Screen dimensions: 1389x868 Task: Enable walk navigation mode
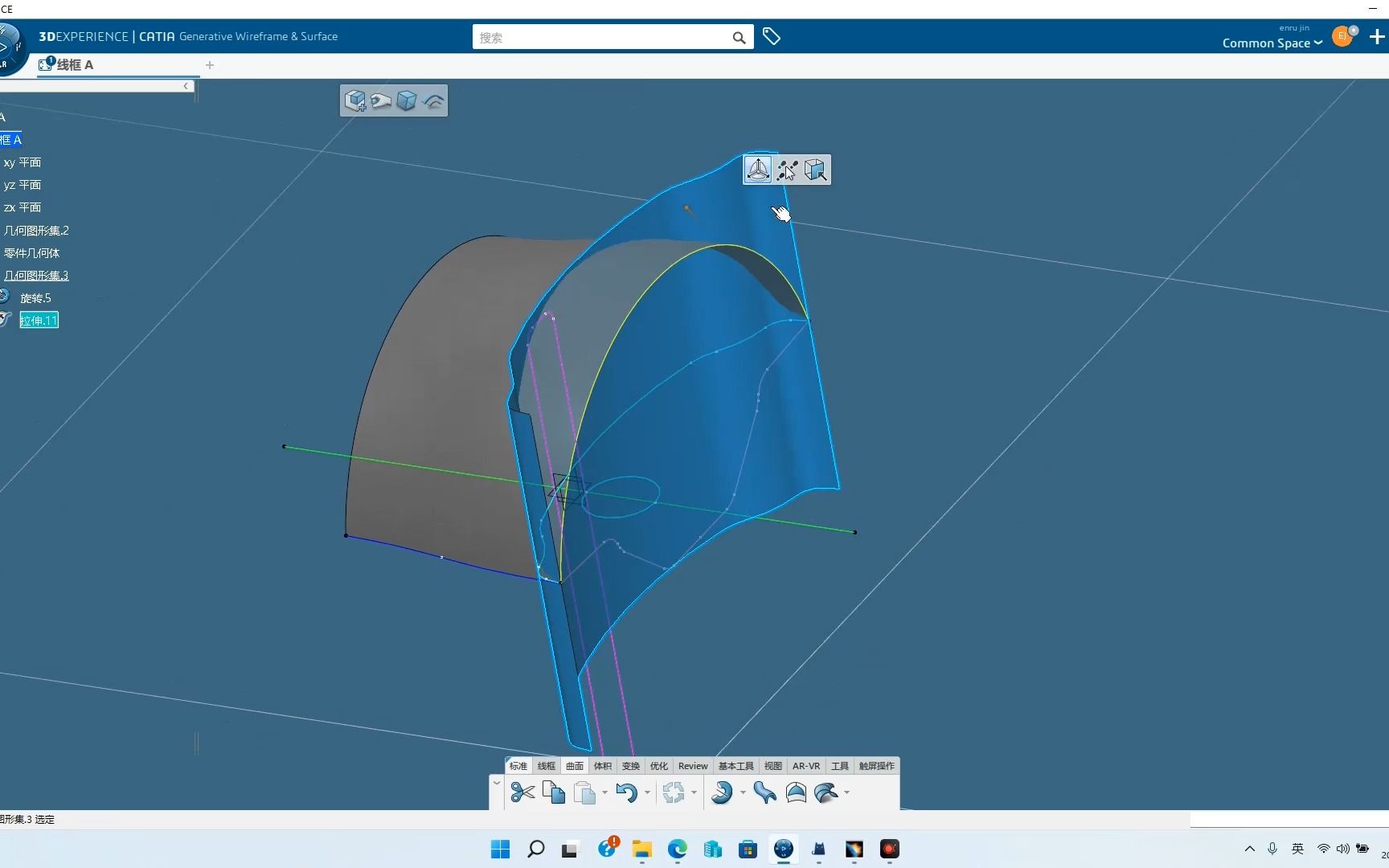(787, 170)
